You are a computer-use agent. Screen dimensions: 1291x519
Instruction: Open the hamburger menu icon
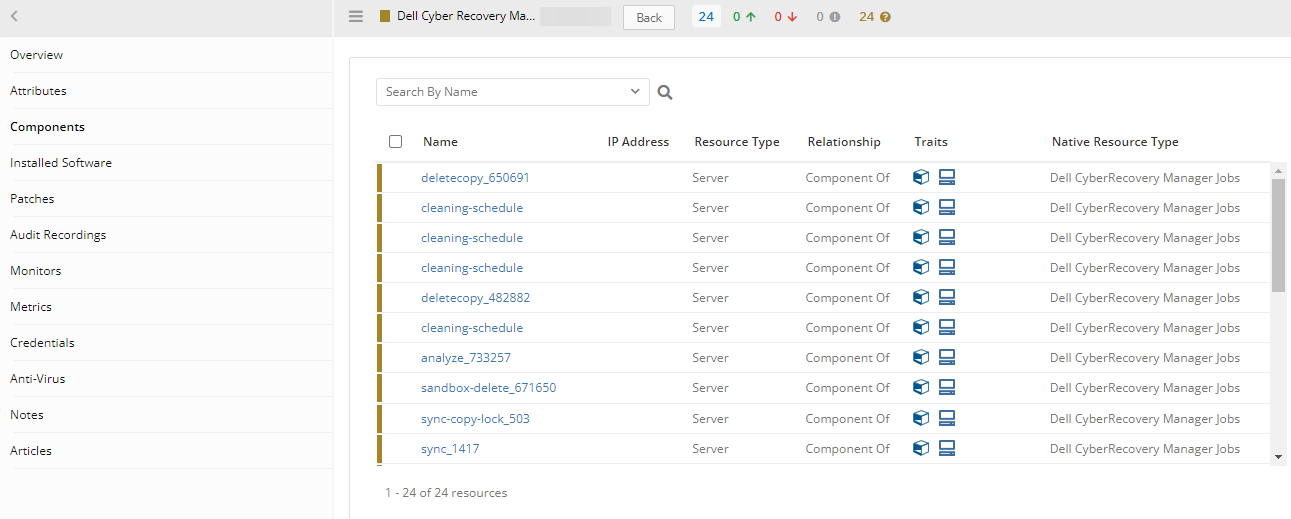pyautogui.click(x=356, y=17)
